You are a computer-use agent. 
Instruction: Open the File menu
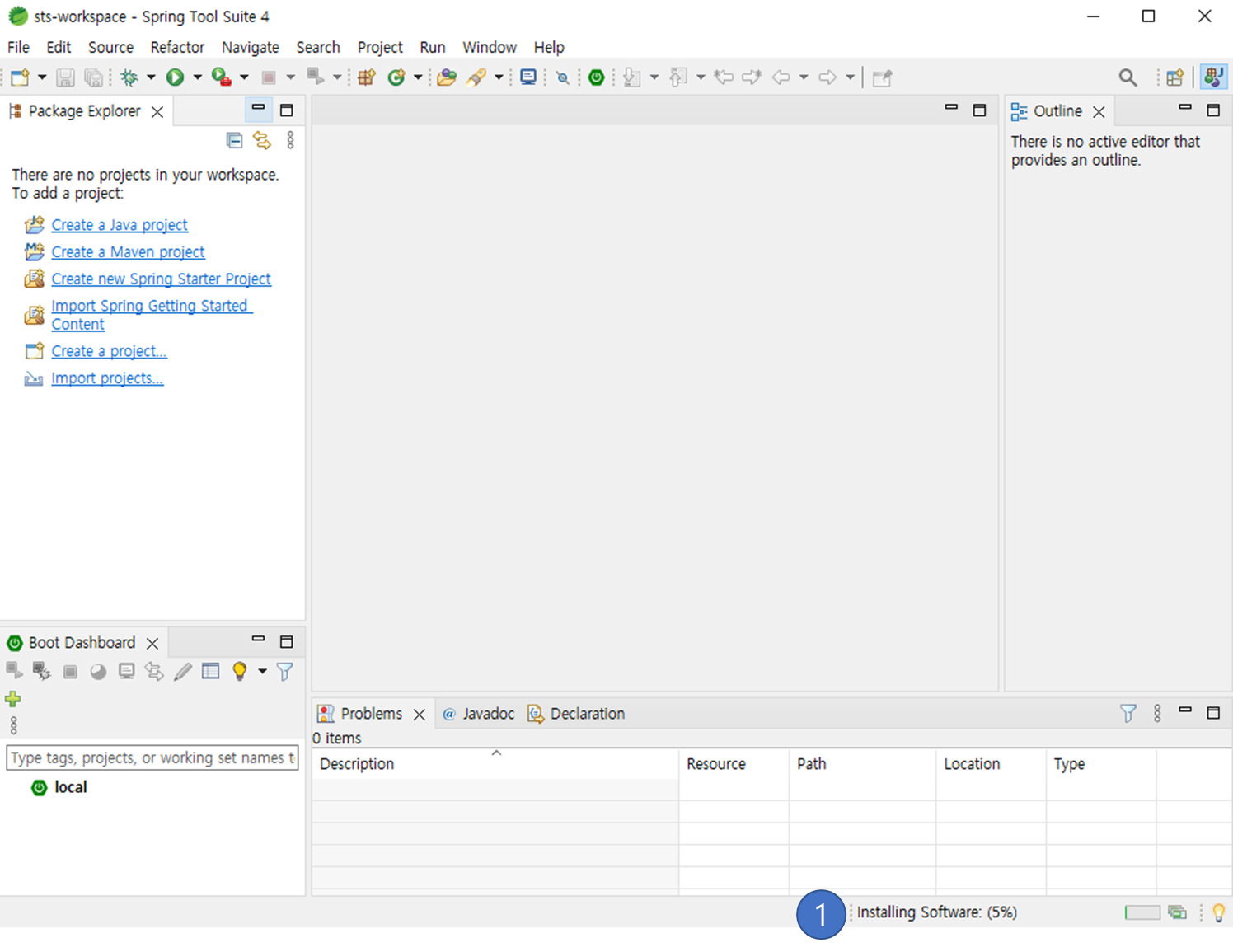click(18, 47)
